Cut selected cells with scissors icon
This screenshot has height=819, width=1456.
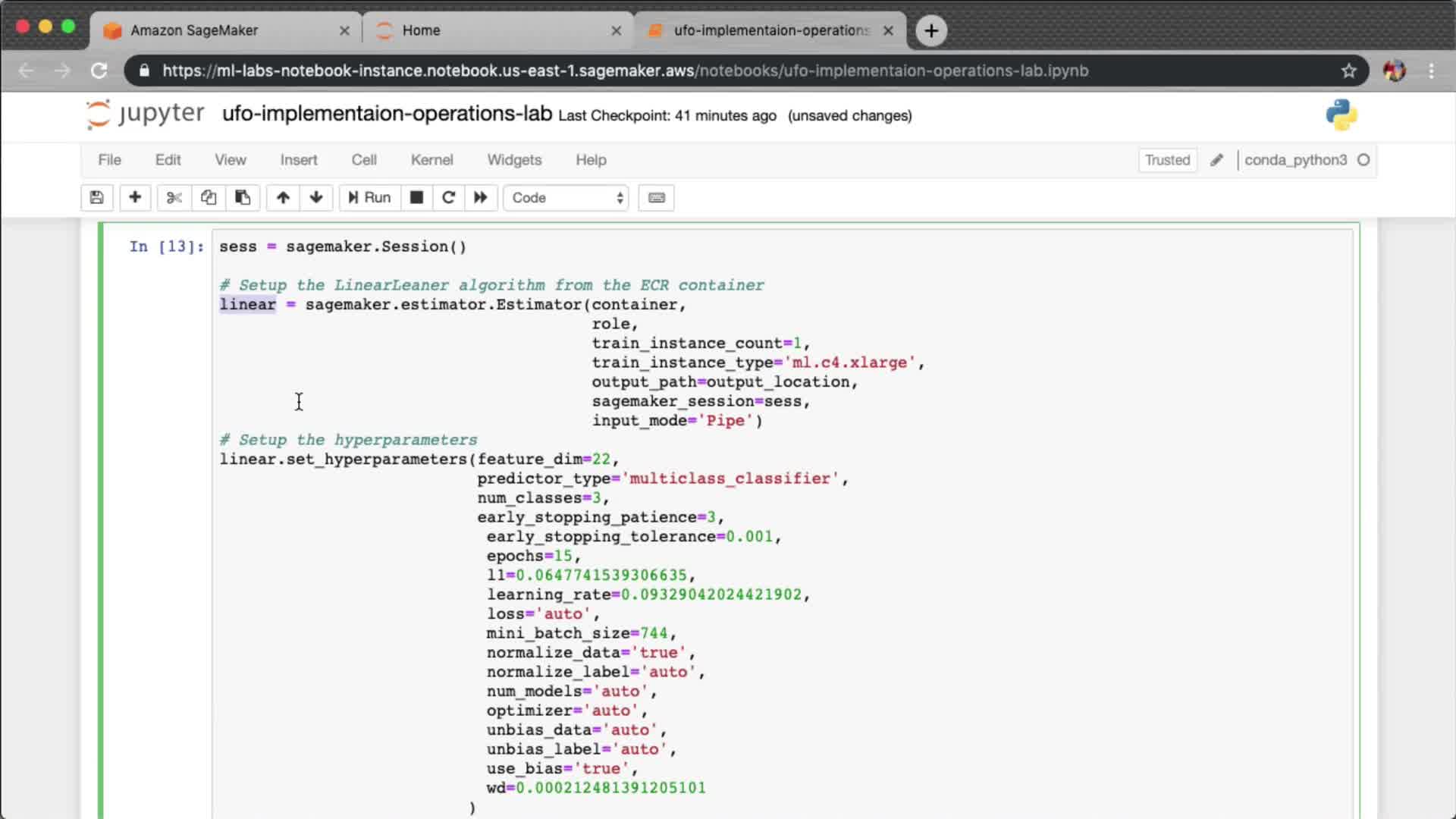click(x=174, y=198)
